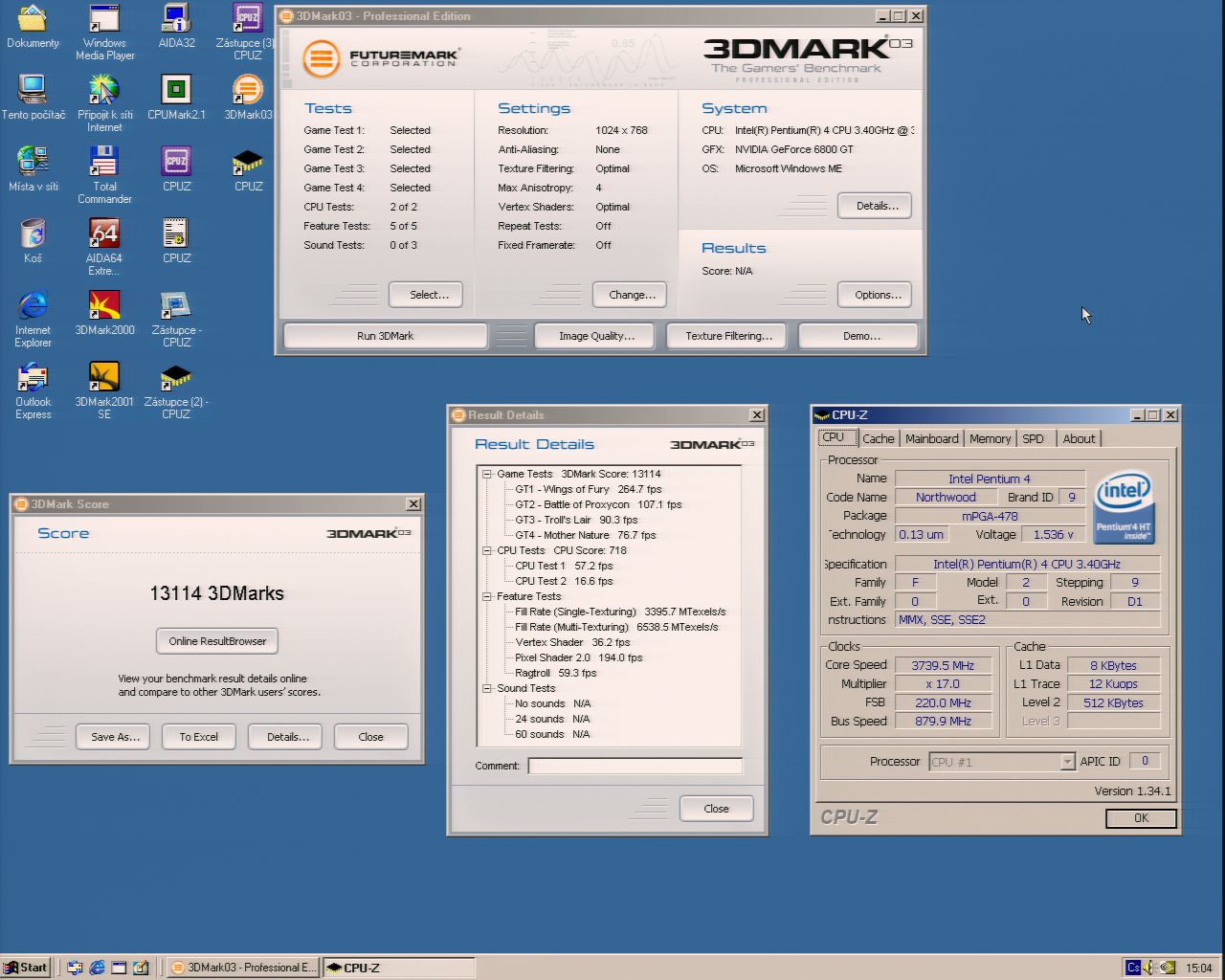Switch to 3DMark03 taskbar window button
This screenshot has width=1225, height=980.
click(242, 968)
